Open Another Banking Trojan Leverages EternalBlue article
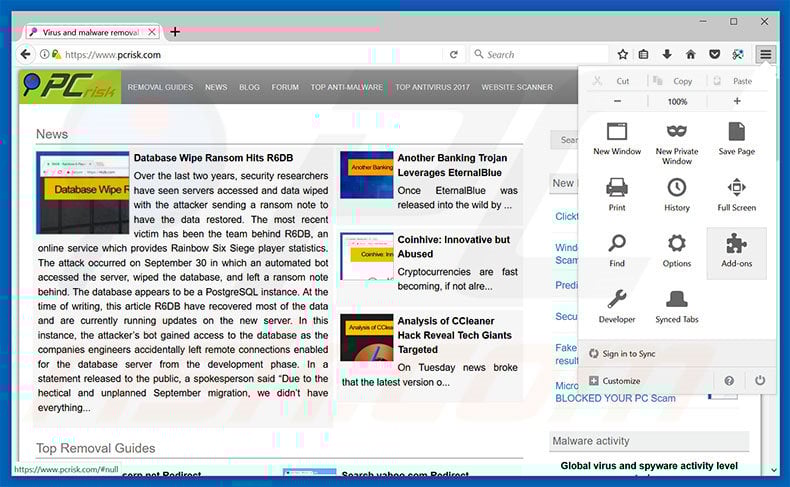Screen dimensions: 790x487 (x=452, y=165)
